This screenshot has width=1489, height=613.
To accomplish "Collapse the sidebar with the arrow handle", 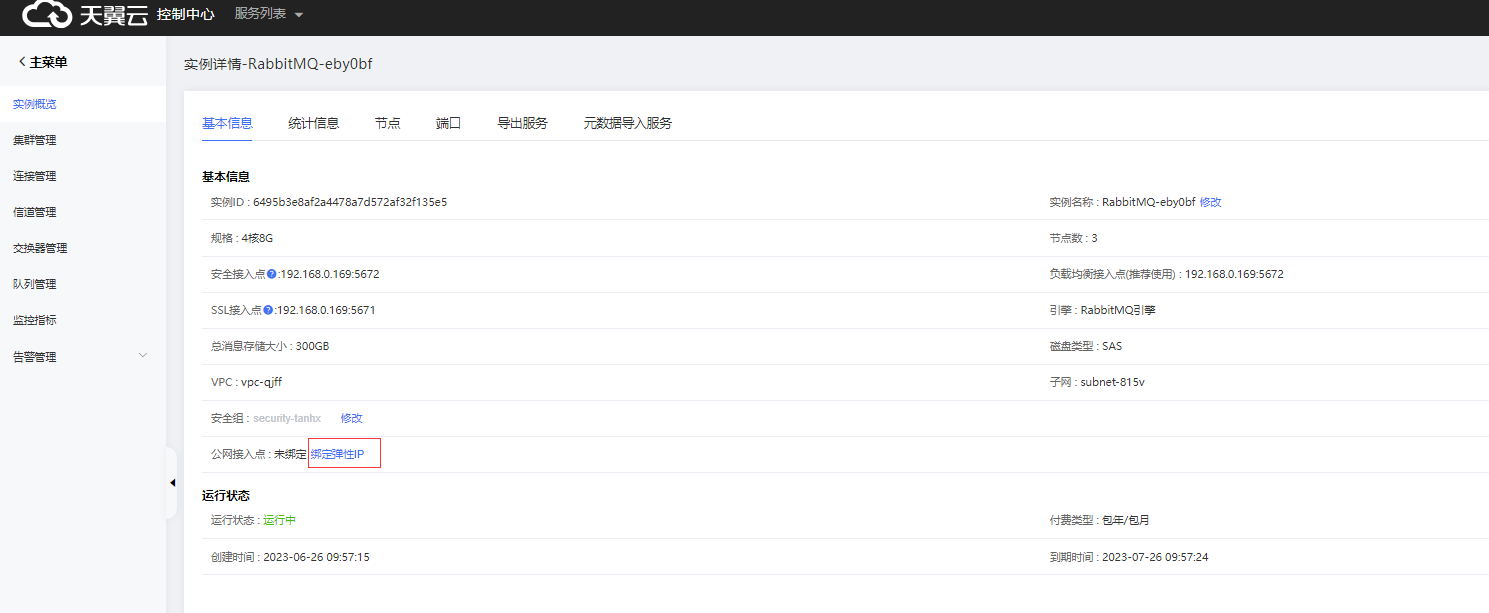I will (172, 483).
